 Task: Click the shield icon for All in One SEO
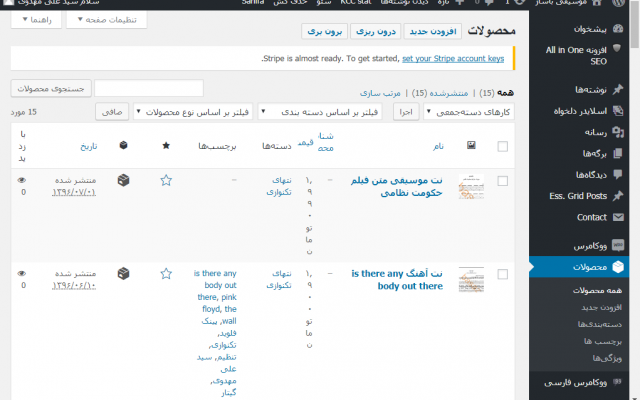[617, 49]
